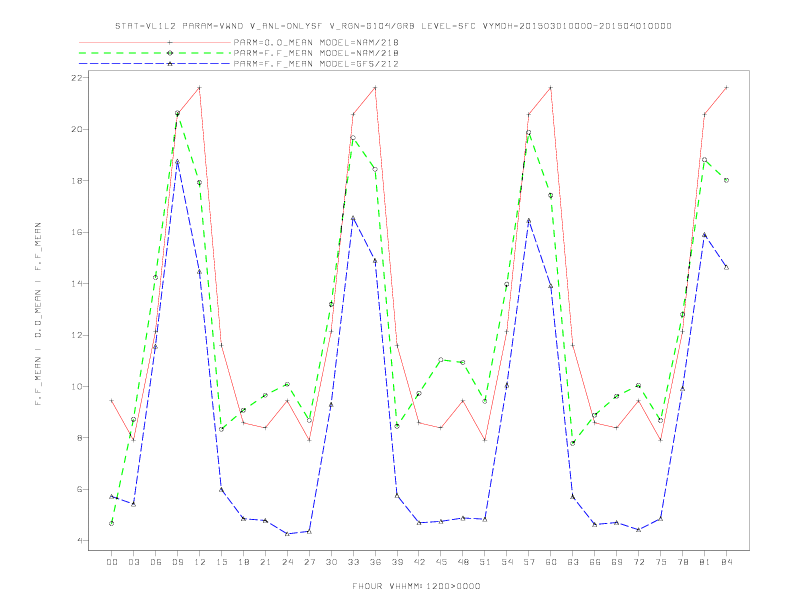Click the chart title beginning STAT=VL1L2 PARAM=VWND
The width and height of the screenshot is (792, 612).
tap(393, 26)
